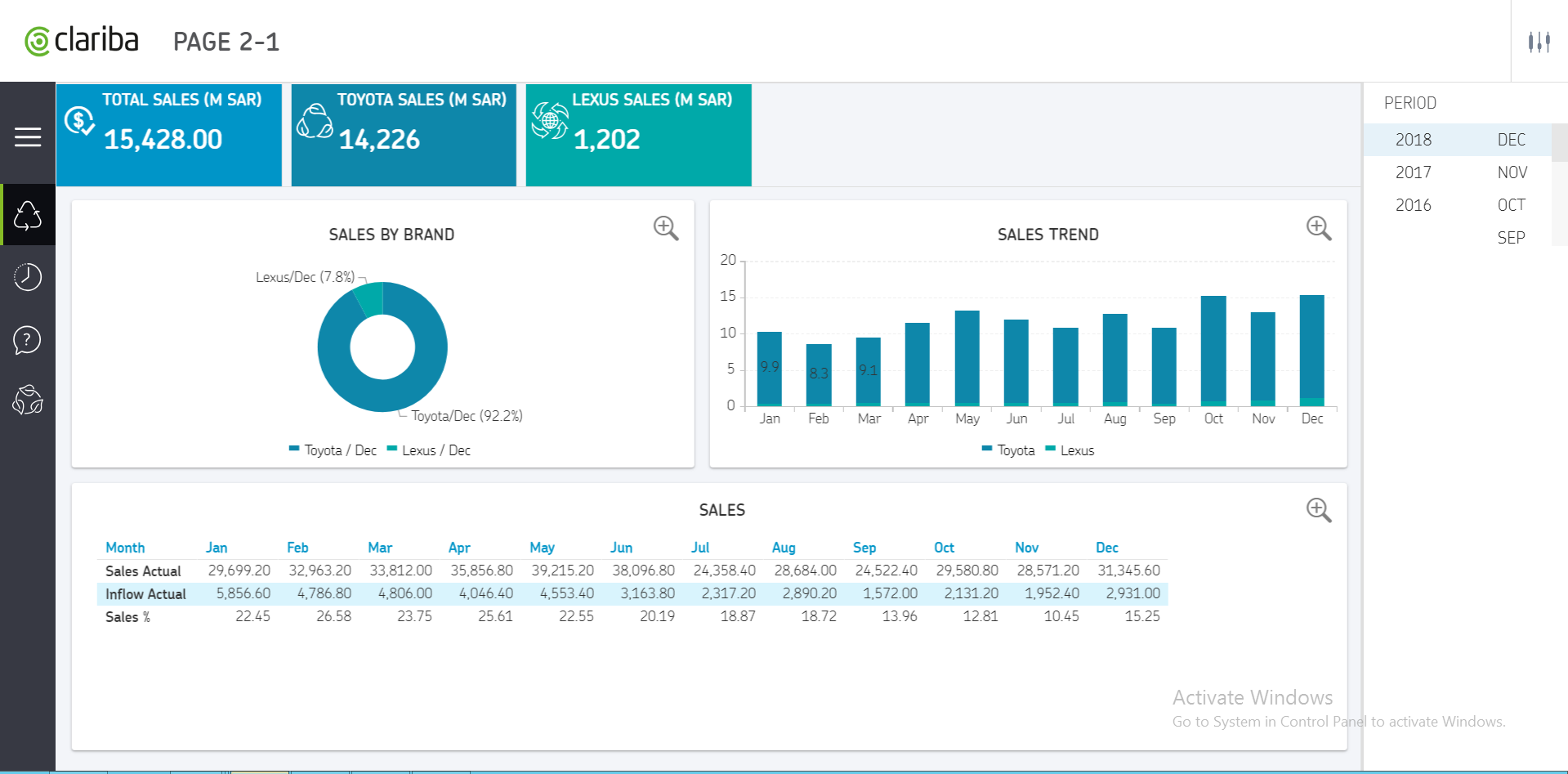Click Sales Actual value 29,699.20
The width and height of the screenshot is (1568, 774).
[239, 570]
